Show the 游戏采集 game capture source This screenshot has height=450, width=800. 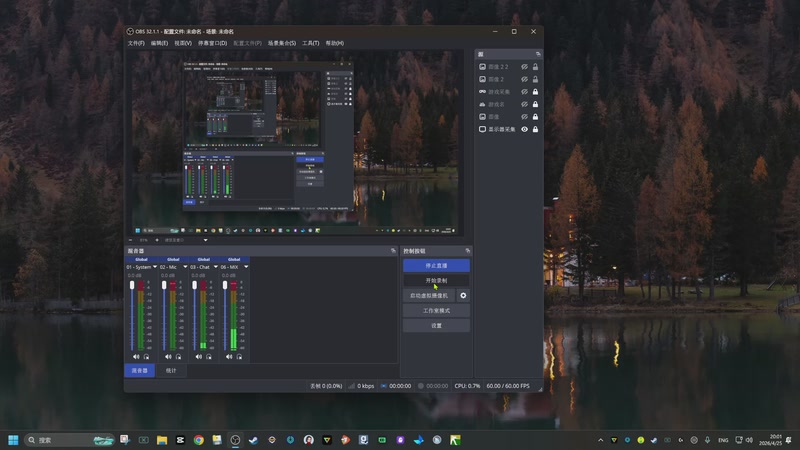click(x=524, y=91)
